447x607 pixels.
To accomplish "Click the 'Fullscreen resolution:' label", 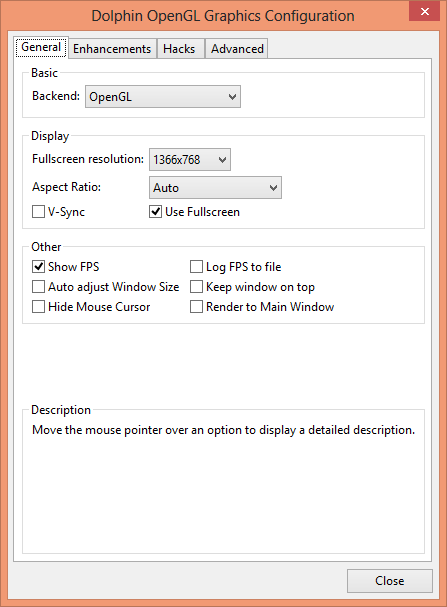I will click(x=88, y=159).
